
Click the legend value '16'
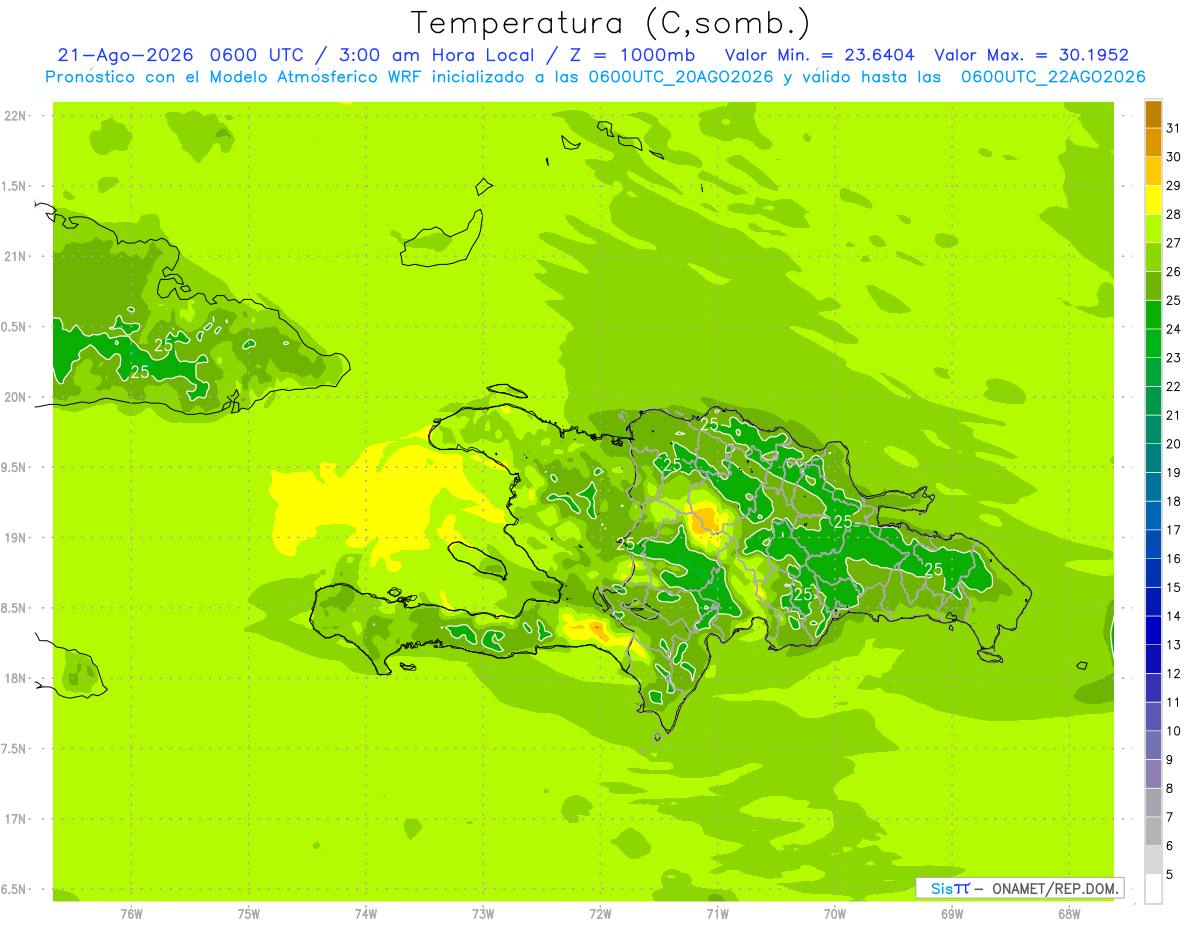tap(1173, 559)
